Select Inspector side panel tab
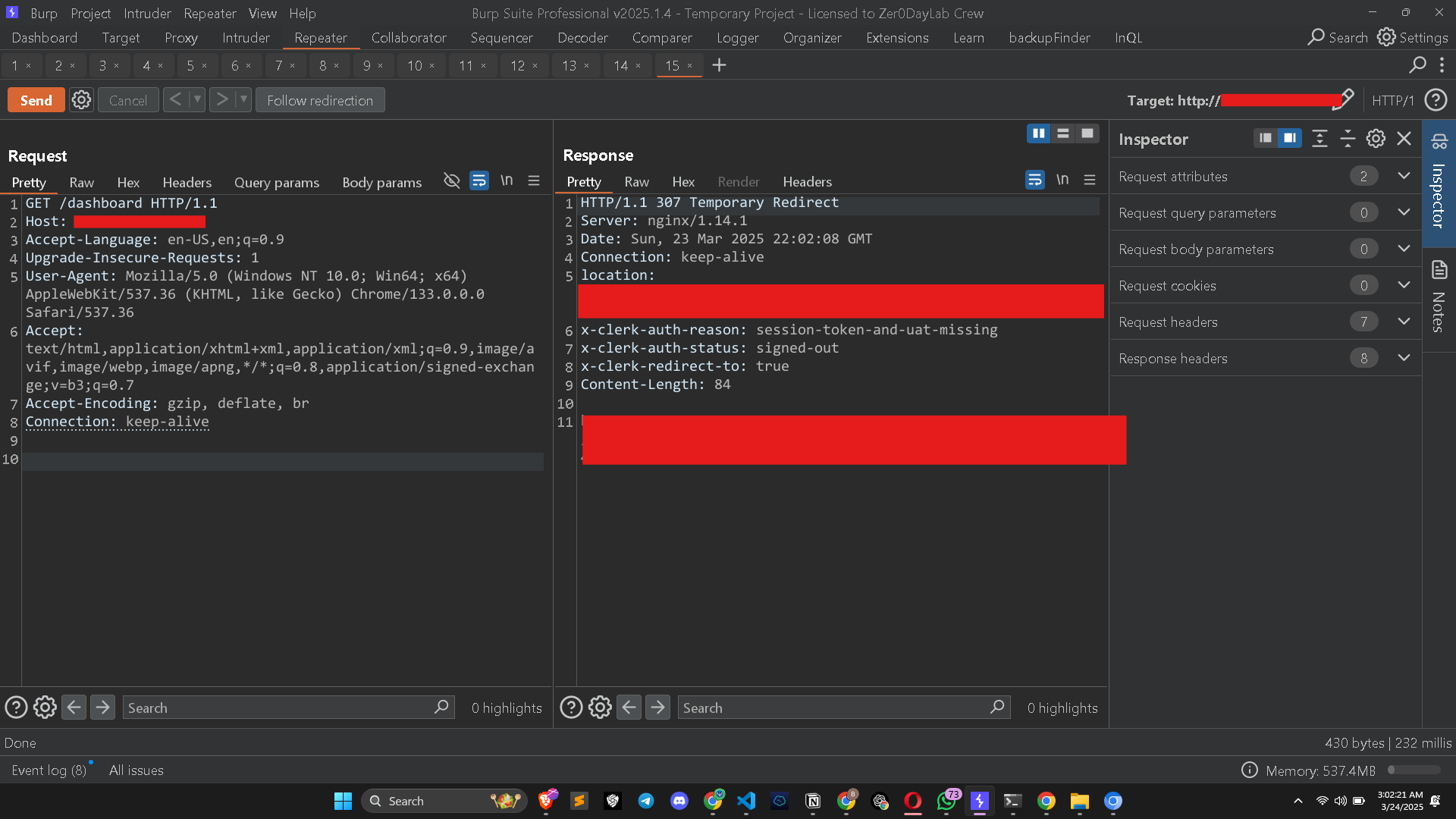 tap(1439, 182)
